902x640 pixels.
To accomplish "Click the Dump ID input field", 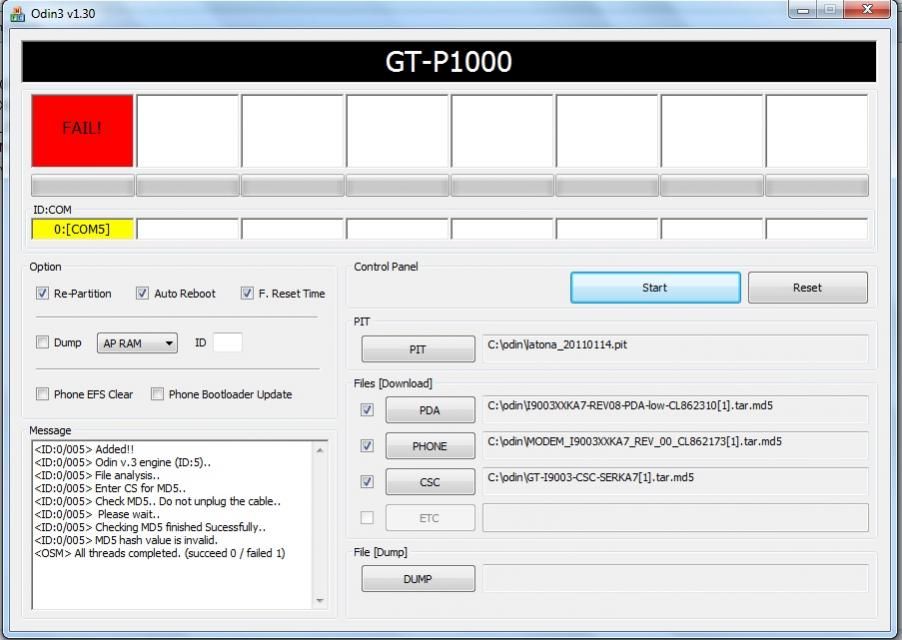I will (228, 343).
